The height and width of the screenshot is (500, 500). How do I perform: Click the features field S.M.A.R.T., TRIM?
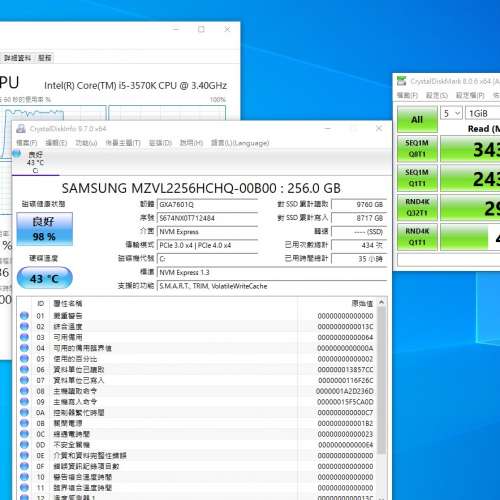tap(272, 286)
